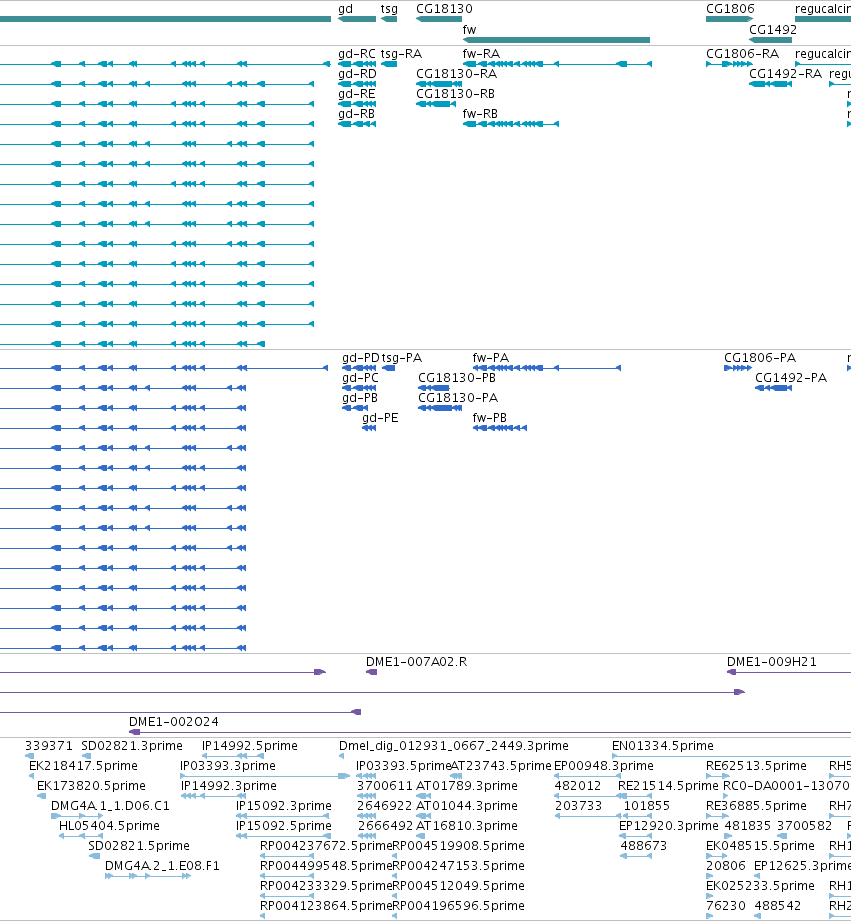Select the CG1492-PA protein feature
The image size is (851, 921).
[x=773, y=388]
